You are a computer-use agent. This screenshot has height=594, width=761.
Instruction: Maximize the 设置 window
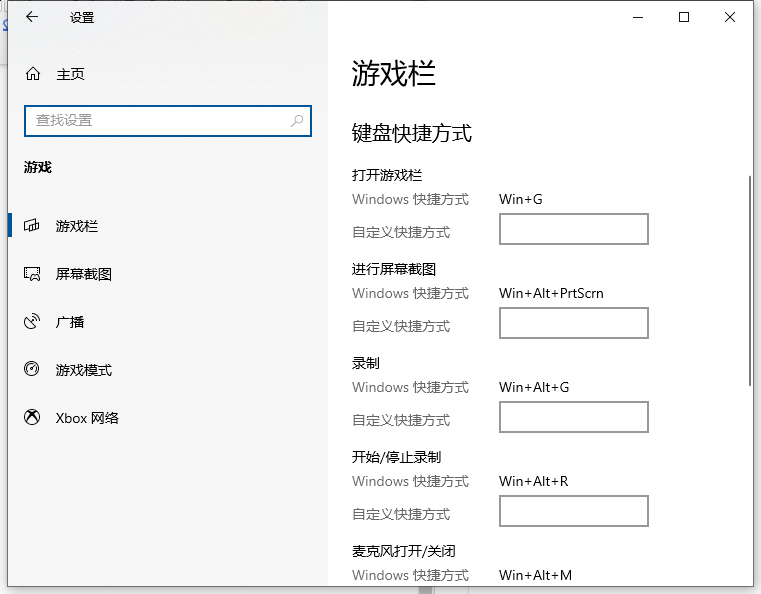684,17
